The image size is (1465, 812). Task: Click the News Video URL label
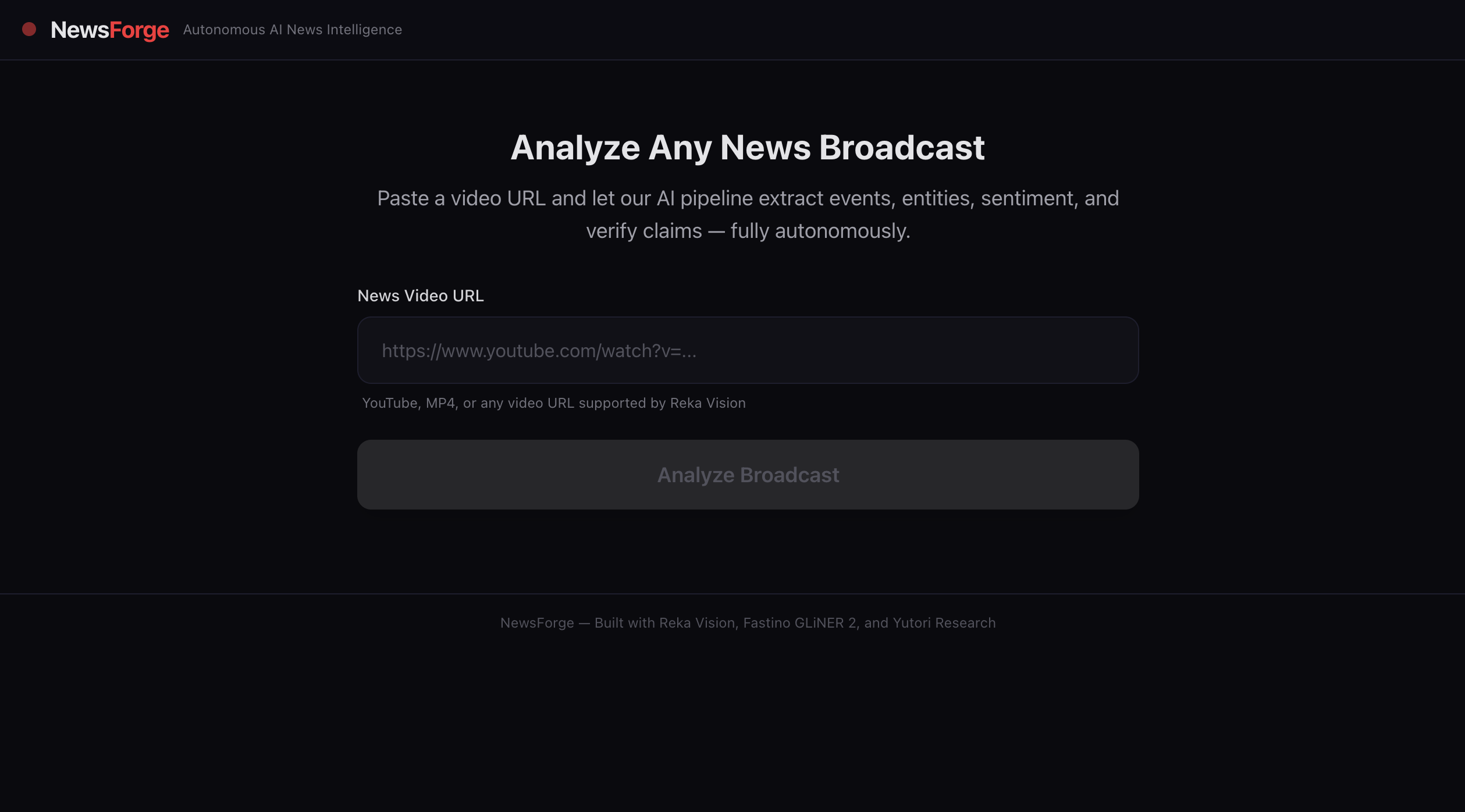coord(420,295)
